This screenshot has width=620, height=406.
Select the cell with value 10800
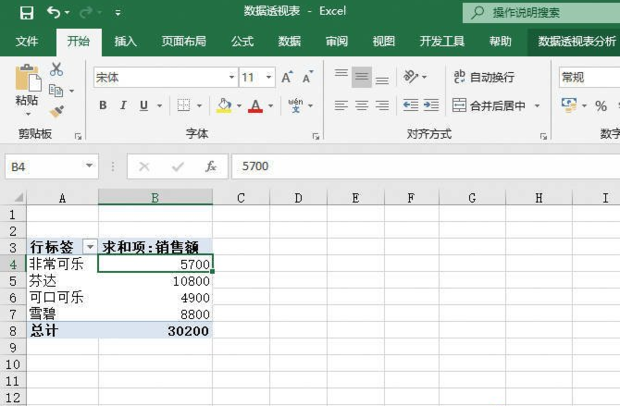pyautogui.click(x=155, y=281)
